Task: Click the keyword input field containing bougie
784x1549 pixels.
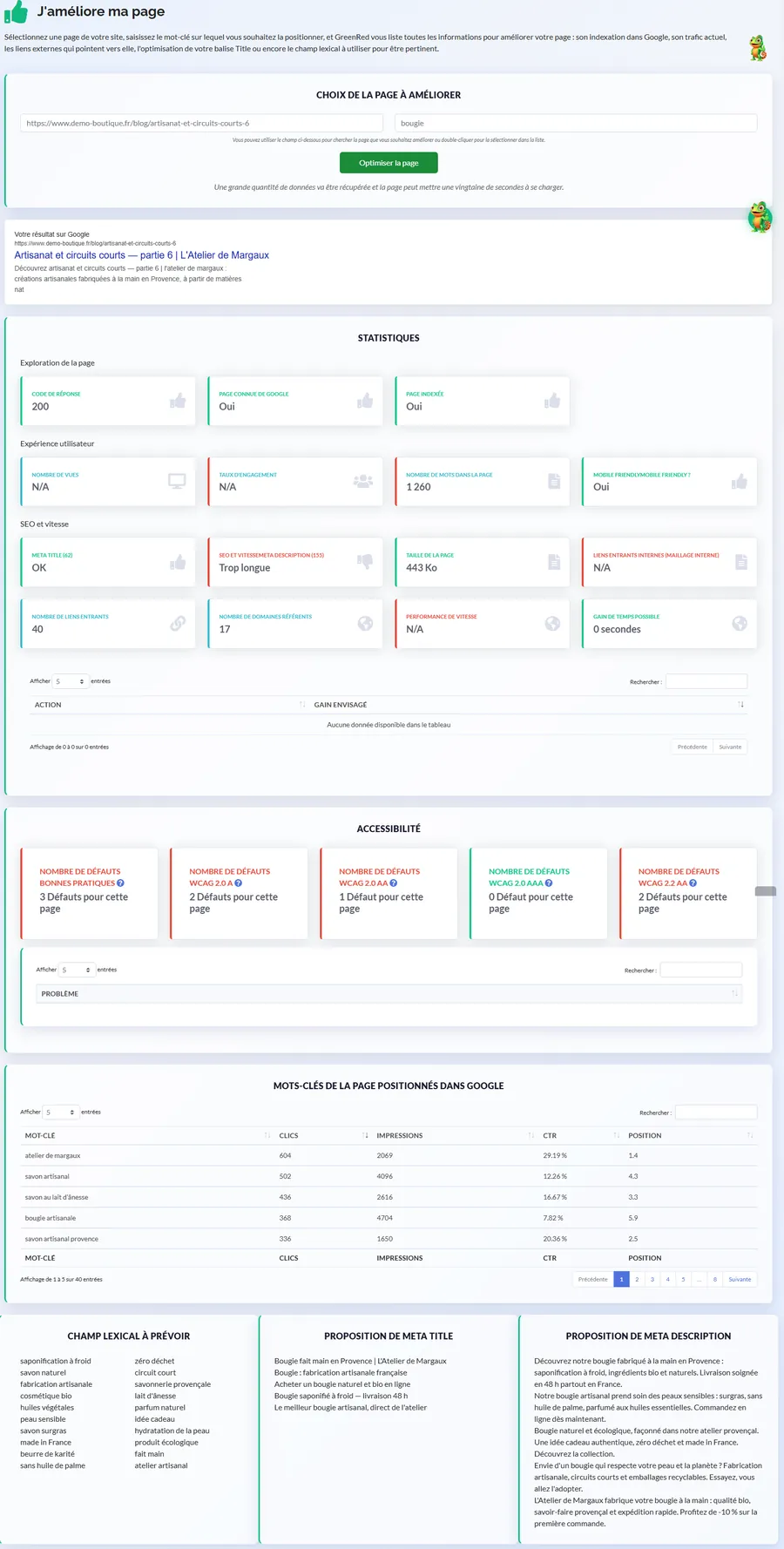Action: click(x=576, y=123)
